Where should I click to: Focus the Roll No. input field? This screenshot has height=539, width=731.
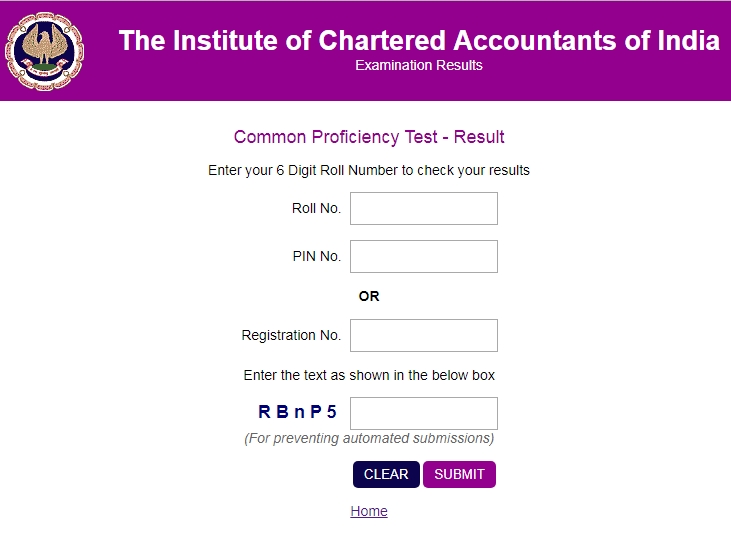423,208
